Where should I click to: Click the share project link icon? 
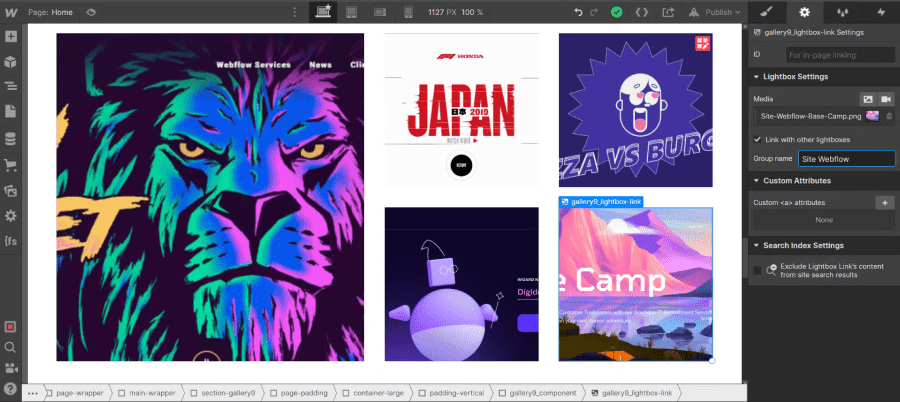668,11
